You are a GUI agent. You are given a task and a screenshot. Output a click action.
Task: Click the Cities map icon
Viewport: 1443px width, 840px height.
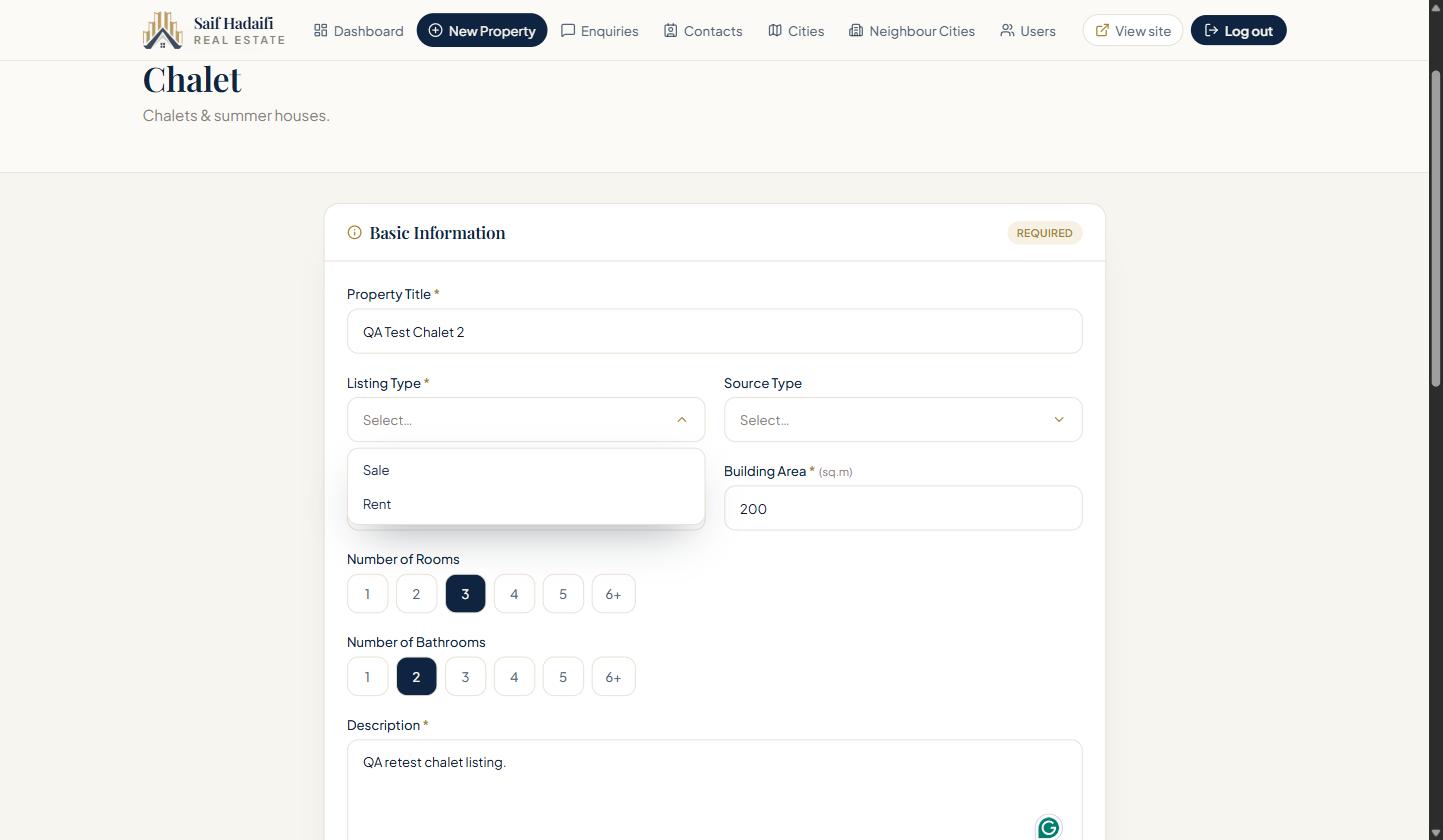click(x=775, y=30)
